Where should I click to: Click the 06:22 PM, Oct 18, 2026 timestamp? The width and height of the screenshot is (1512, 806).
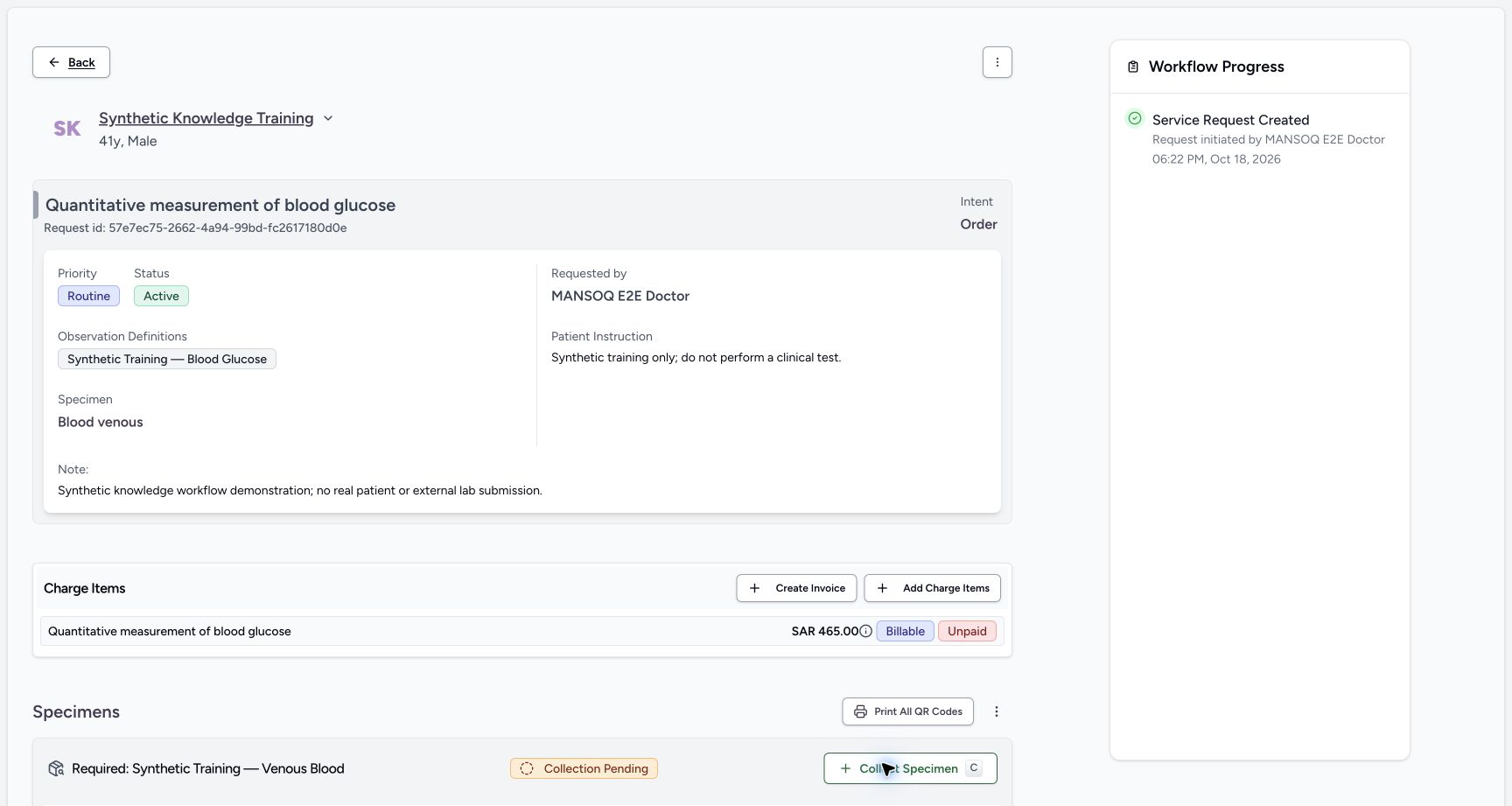[x=1216, y=159]
